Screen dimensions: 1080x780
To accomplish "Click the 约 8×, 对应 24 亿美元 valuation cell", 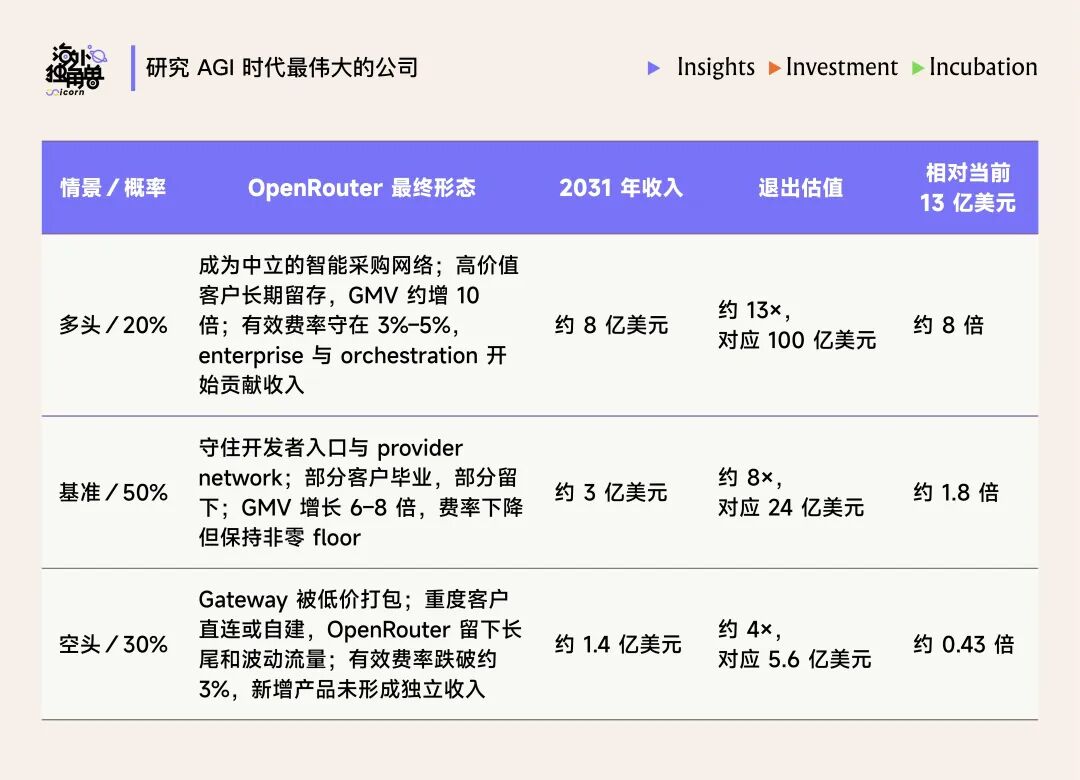I will coord(791,492).
